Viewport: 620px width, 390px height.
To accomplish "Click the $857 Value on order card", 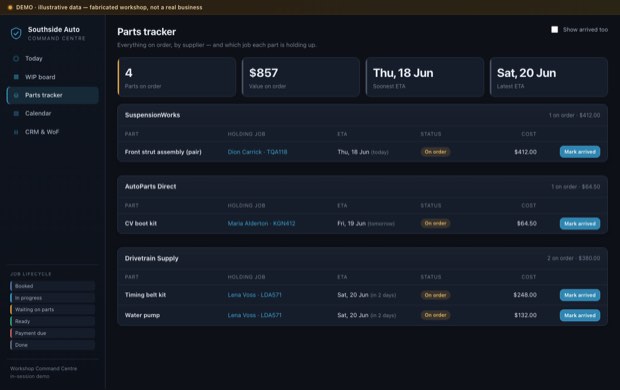I will (301, 77).
